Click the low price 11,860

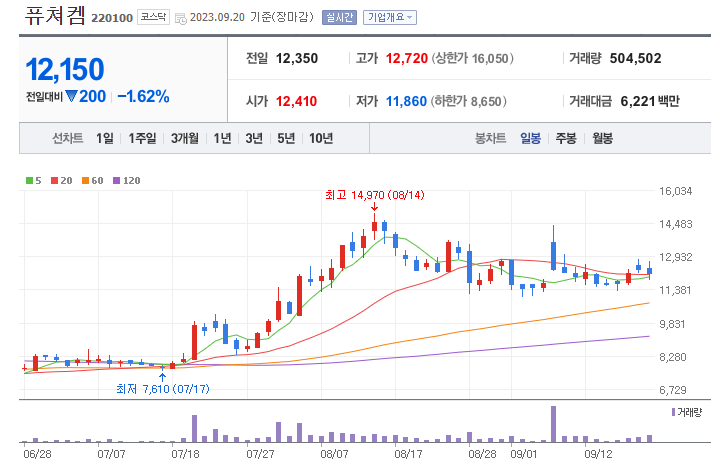[406, 101]
